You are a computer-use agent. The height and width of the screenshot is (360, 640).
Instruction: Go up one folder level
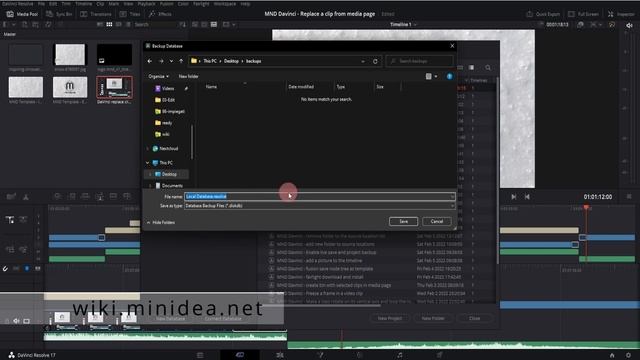(181, 61)
